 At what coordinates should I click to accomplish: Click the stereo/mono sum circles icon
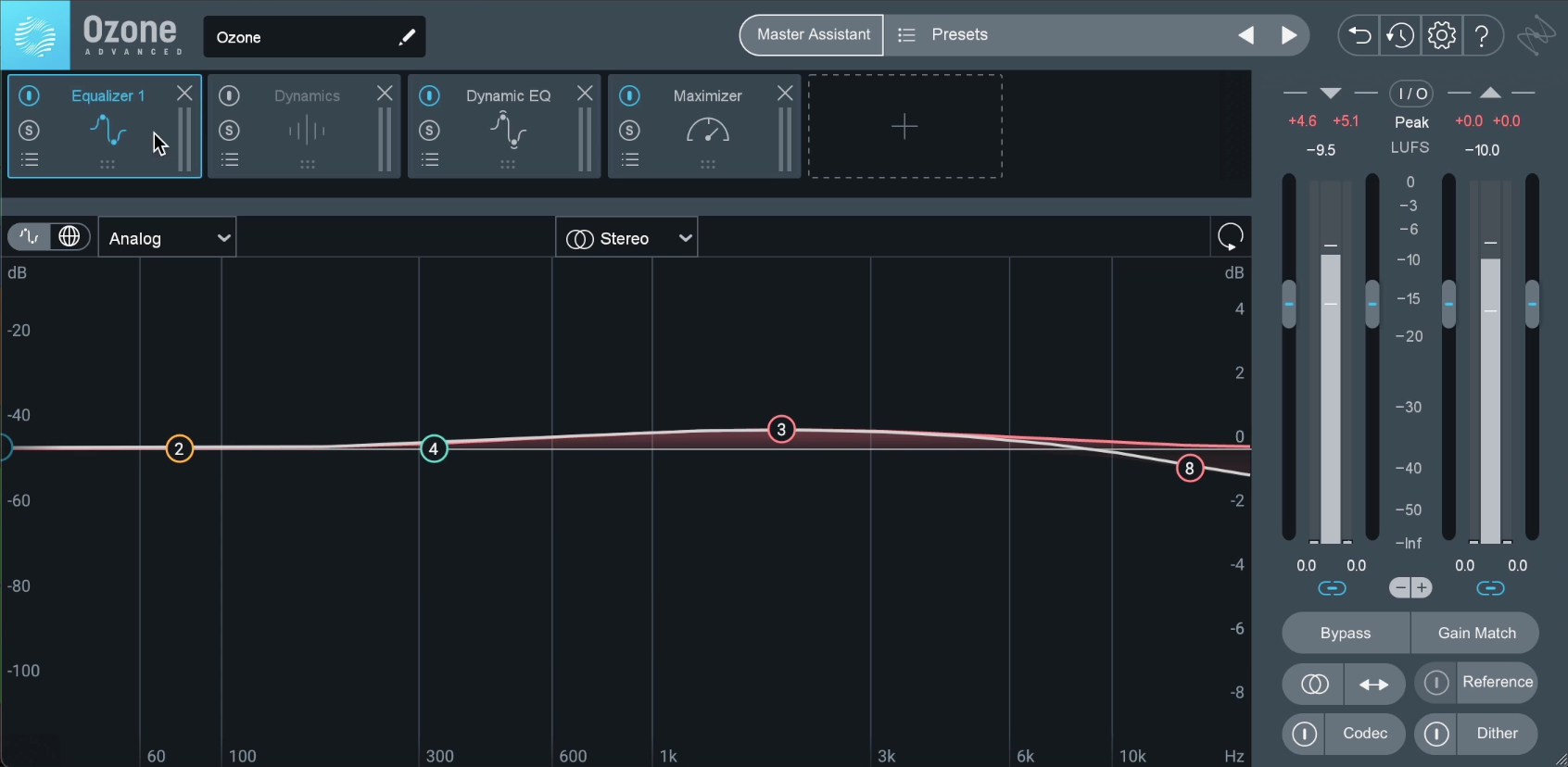point(1314,684)
